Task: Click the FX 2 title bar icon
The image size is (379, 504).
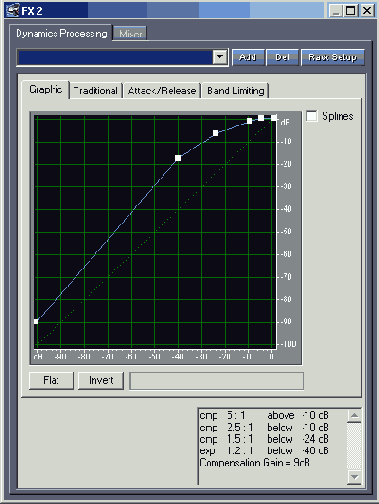Action: (13, 10)
